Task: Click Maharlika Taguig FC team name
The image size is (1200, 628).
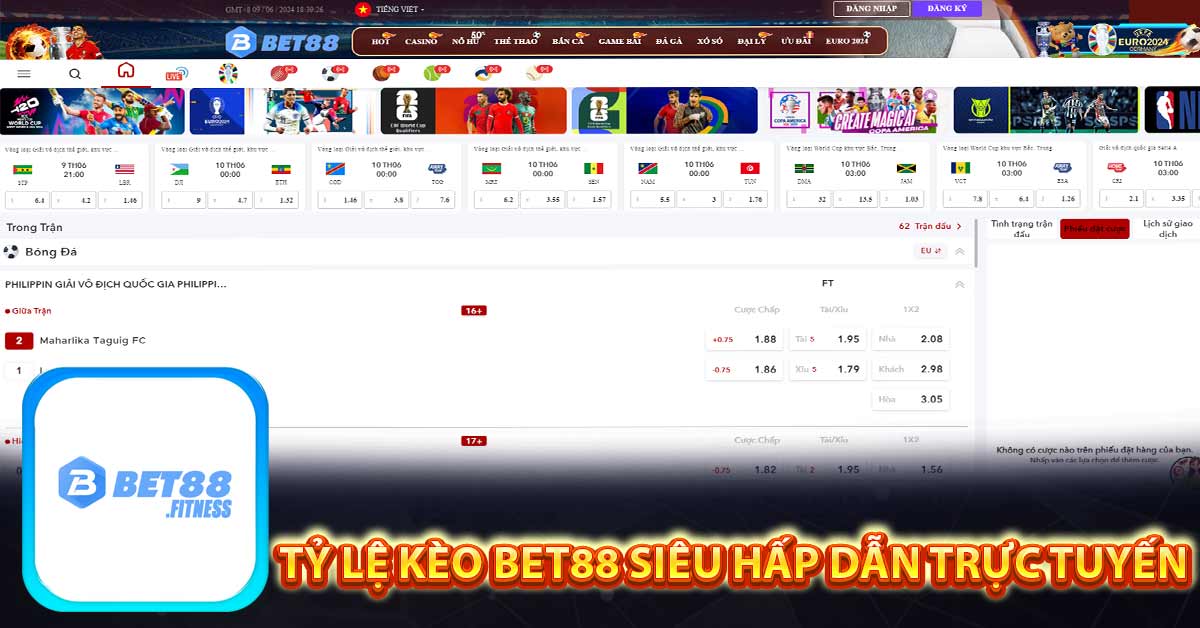Action: point(93,341)
